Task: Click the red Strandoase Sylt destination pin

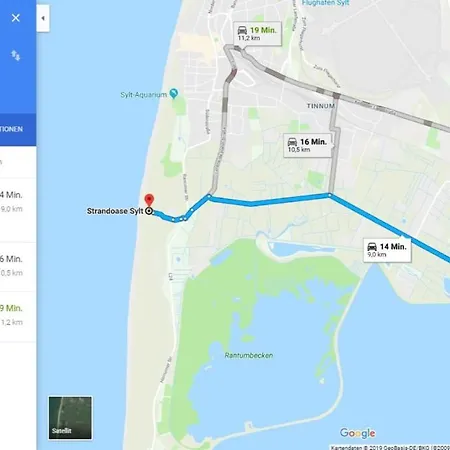Action: click(x=149, y=200)
